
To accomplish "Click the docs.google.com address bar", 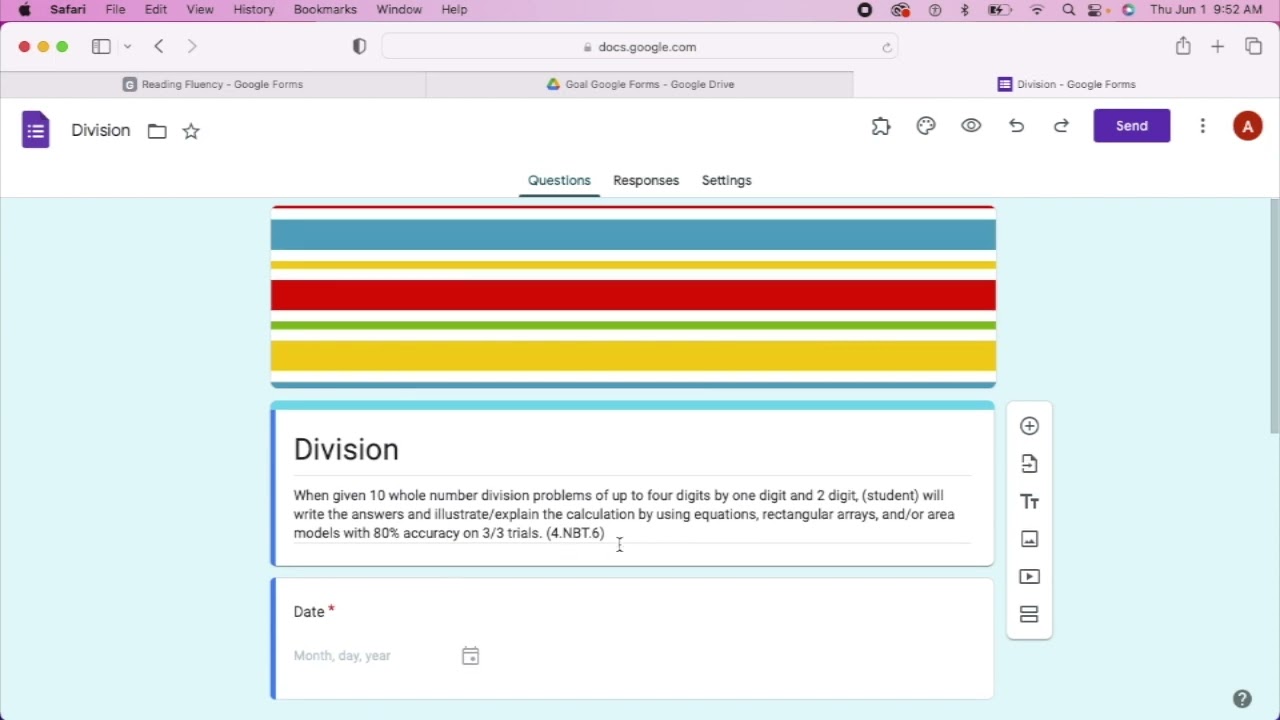I will pyautogui.click(x=640, y=47).
